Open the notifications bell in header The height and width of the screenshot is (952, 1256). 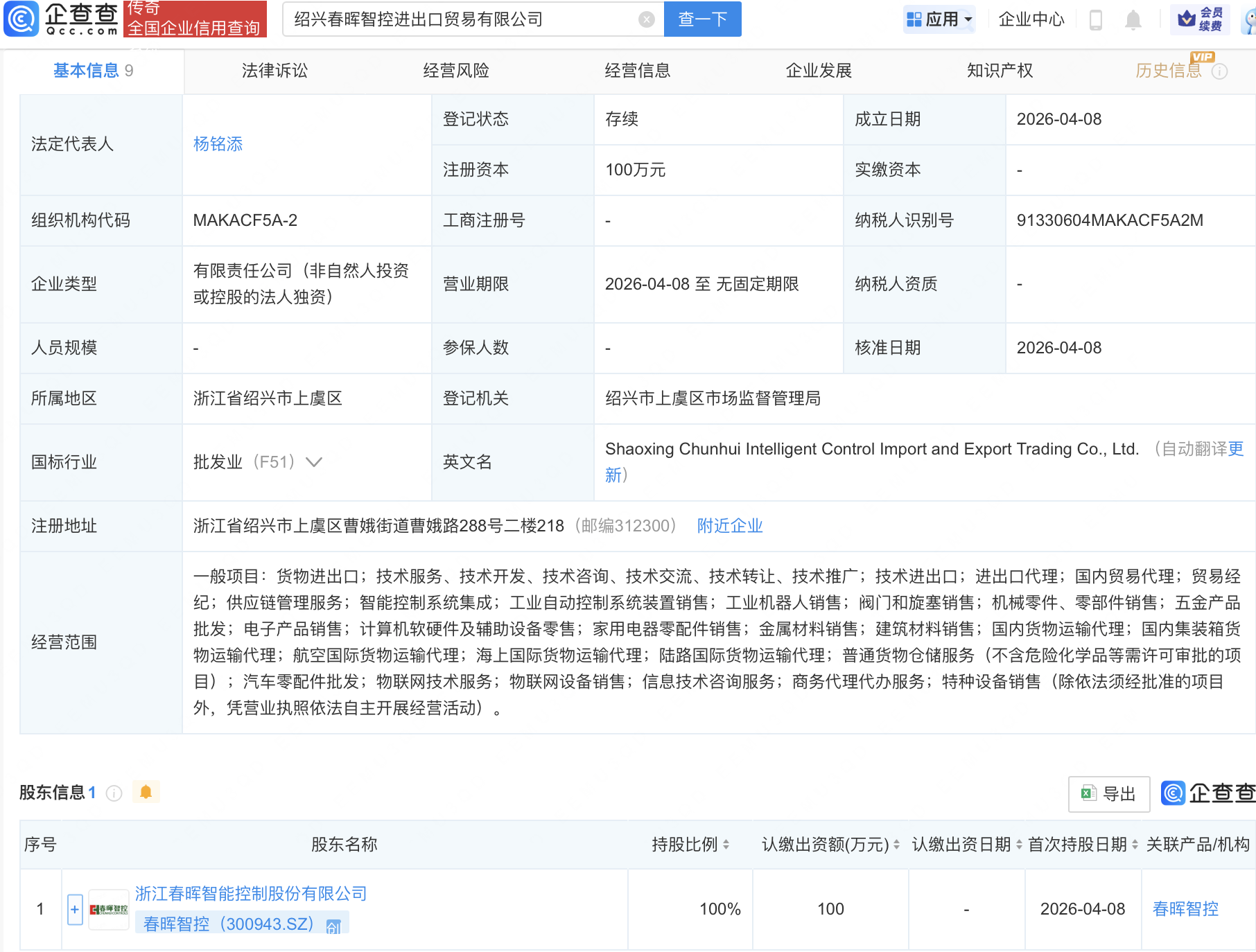coord(1133,19)
